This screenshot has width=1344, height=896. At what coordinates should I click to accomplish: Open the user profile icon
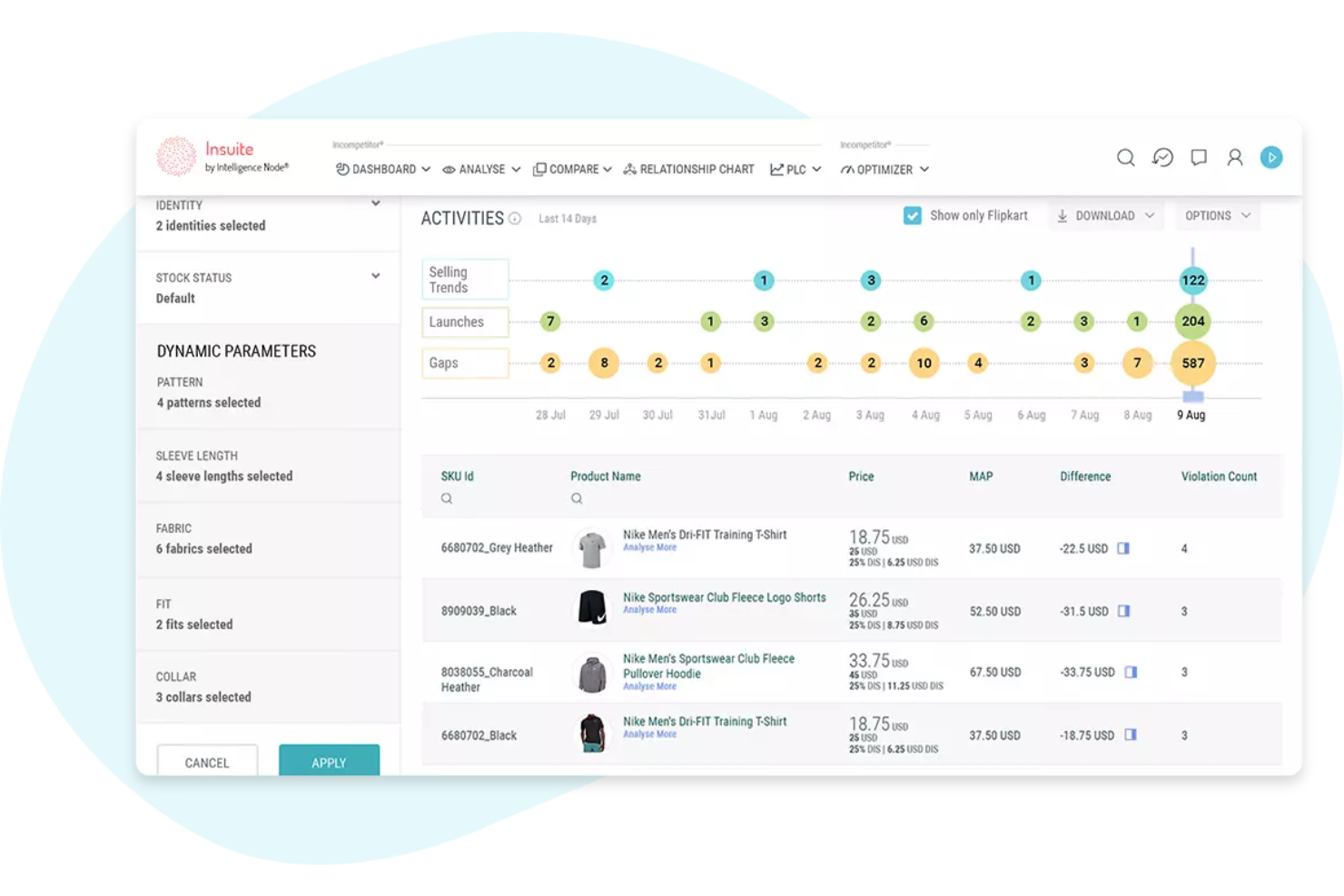(1234, 157)
